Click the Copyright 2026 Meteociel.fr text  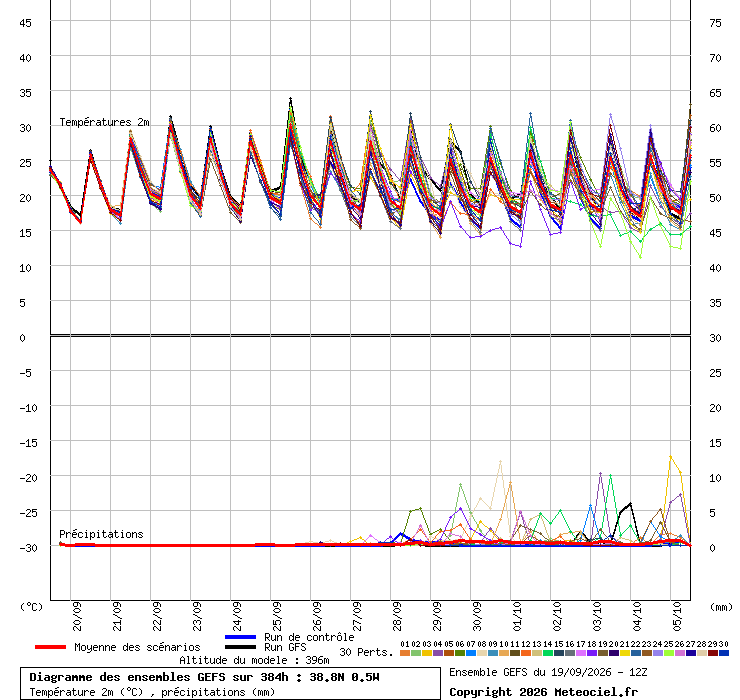coord(543,692)
